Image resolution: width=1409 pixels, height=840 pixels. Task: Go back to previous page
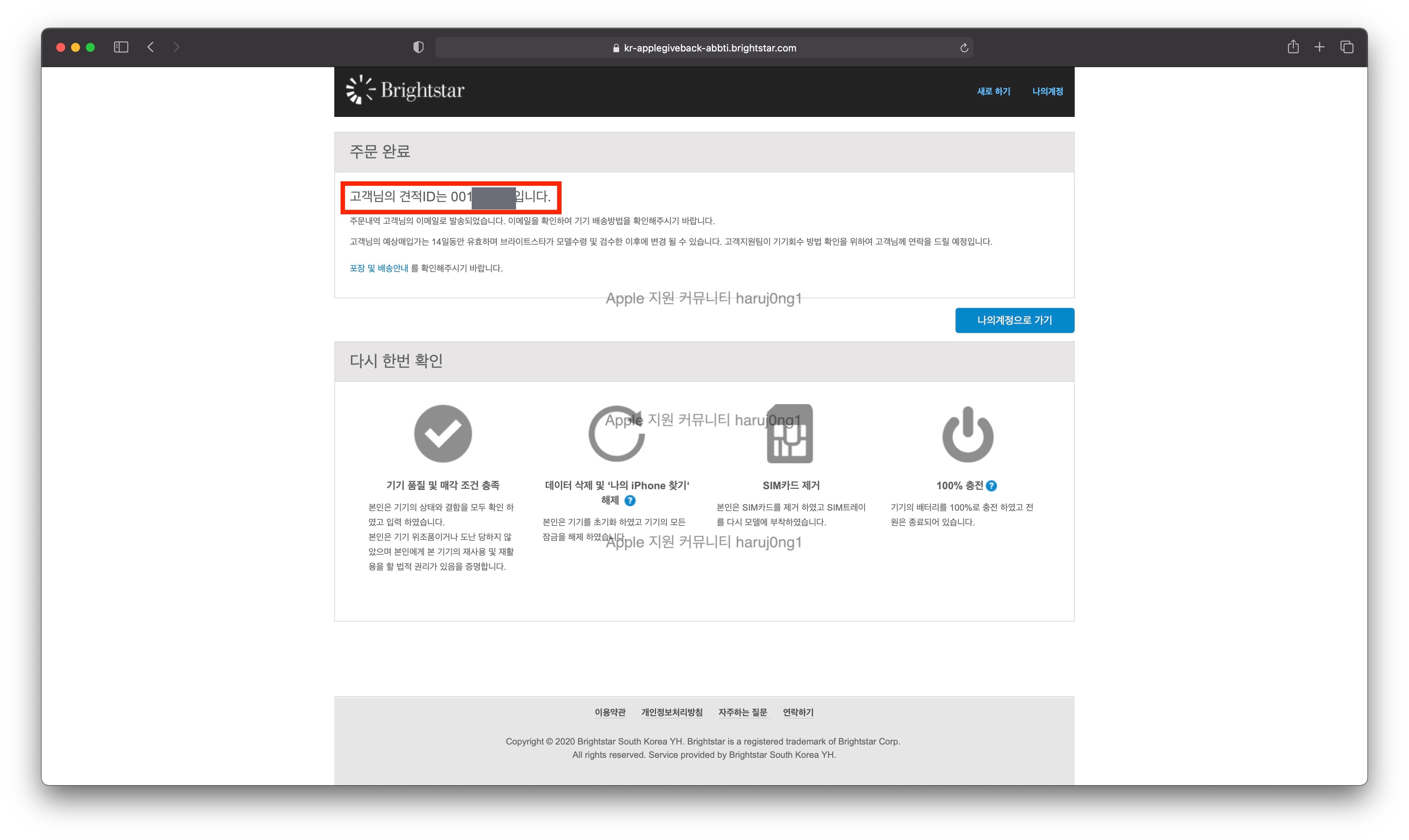coord(151,47)
